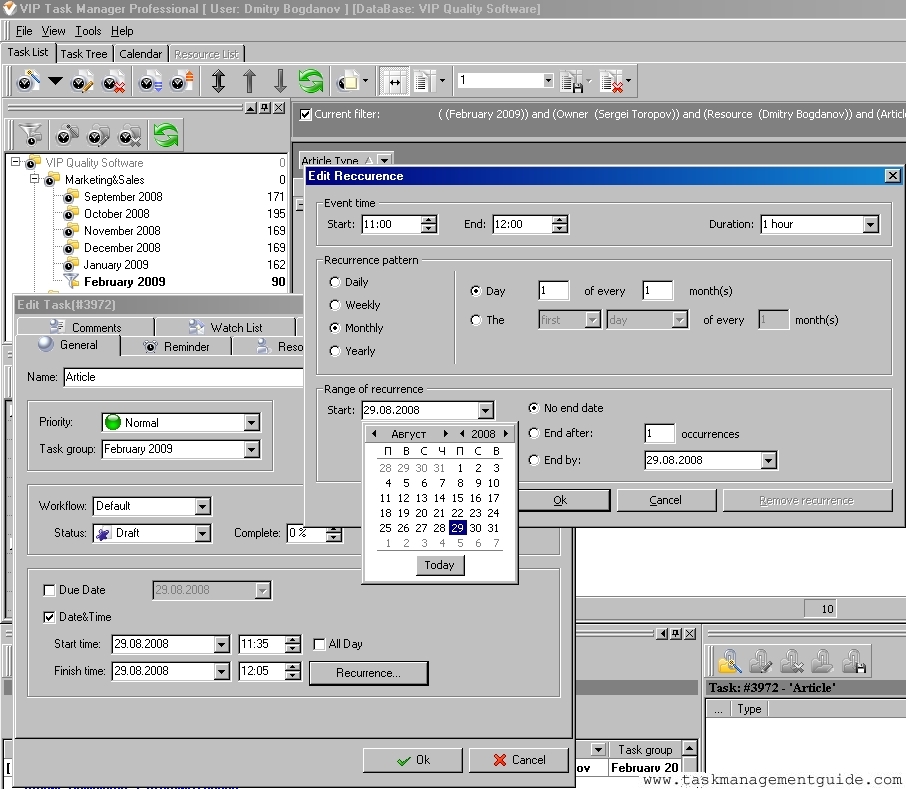Select the Daily recurrence pattern radio button
The height and width of the screenshot is (789, 906).
click(335, 282)
